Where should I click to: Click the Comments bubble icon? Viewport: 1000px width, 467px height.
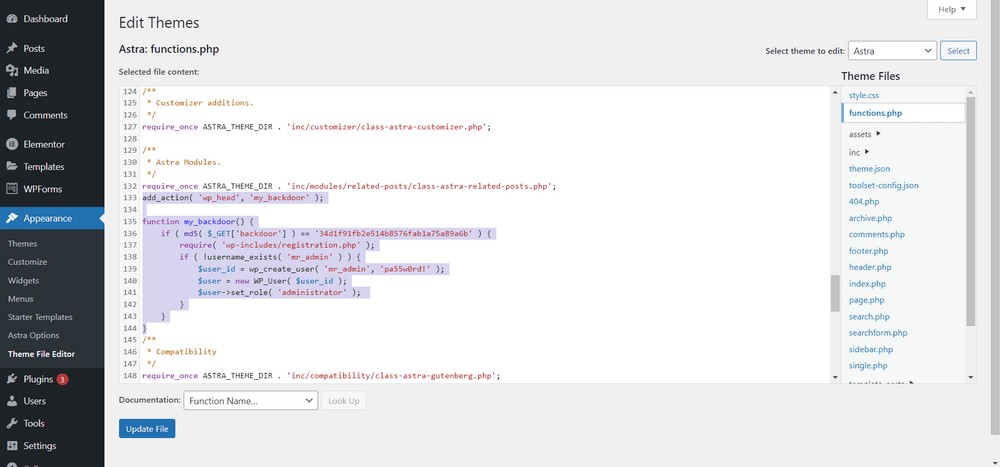11,115
